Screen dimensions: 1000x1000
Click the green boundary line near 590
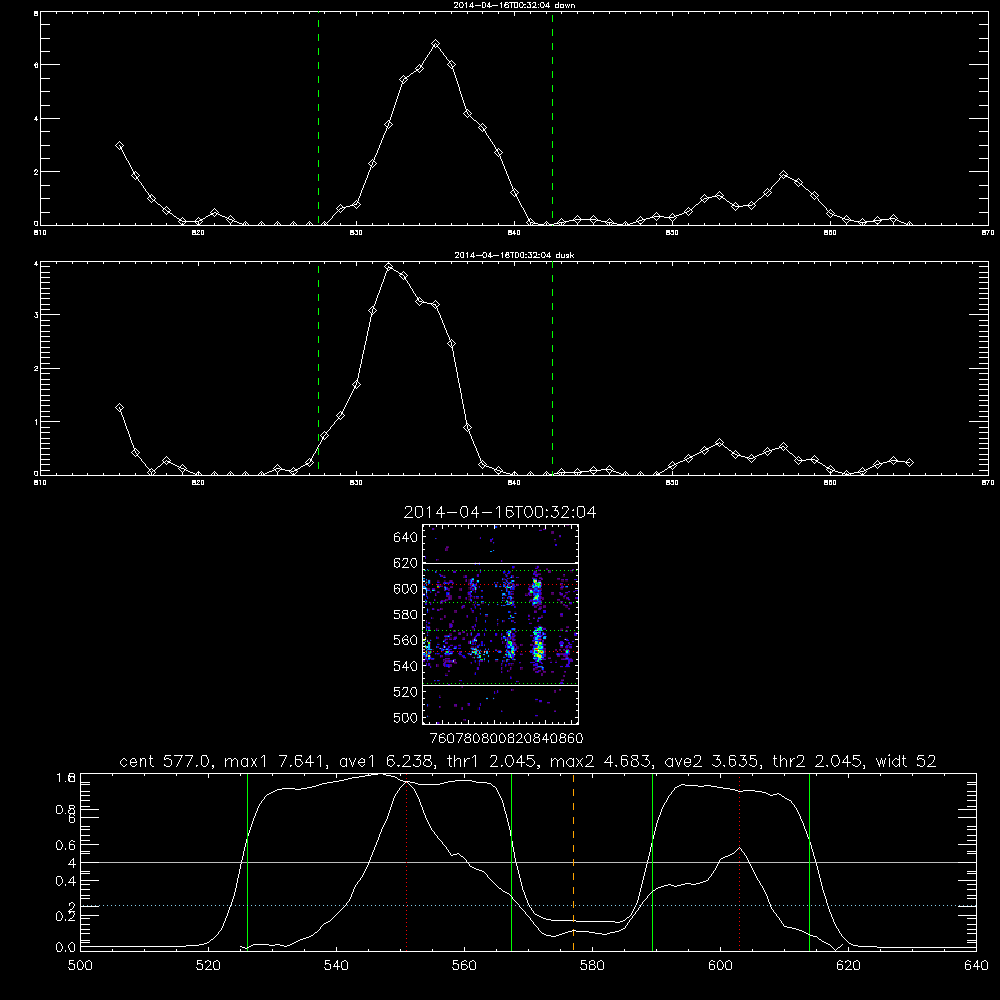point(652,861)
